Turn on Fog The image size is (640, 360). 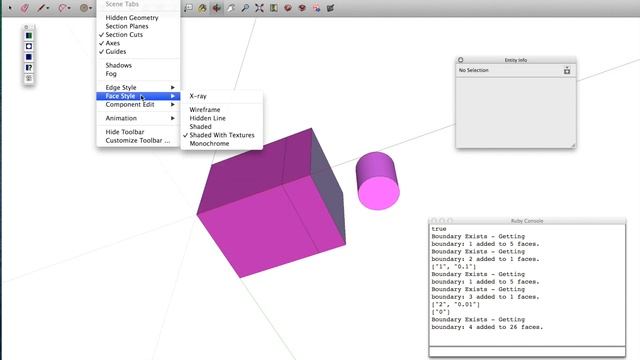coord(138,74)
